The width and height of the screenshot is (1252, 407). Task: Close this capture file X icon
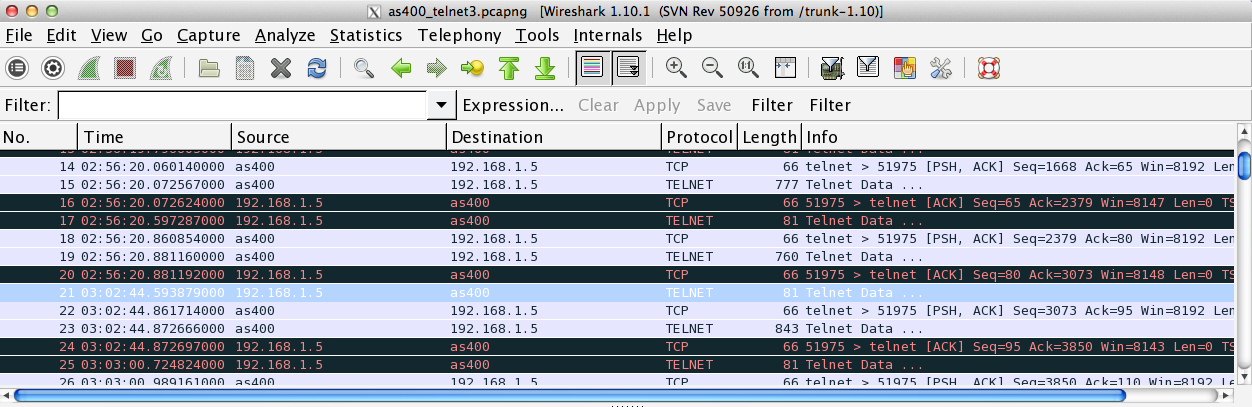[281, 68]
